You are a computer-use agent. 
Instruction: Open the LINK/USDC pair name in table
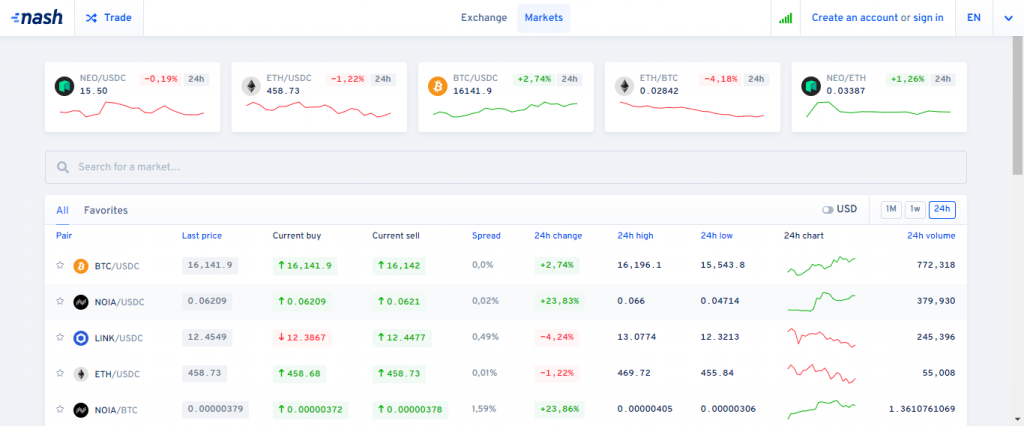pos(119,338)
